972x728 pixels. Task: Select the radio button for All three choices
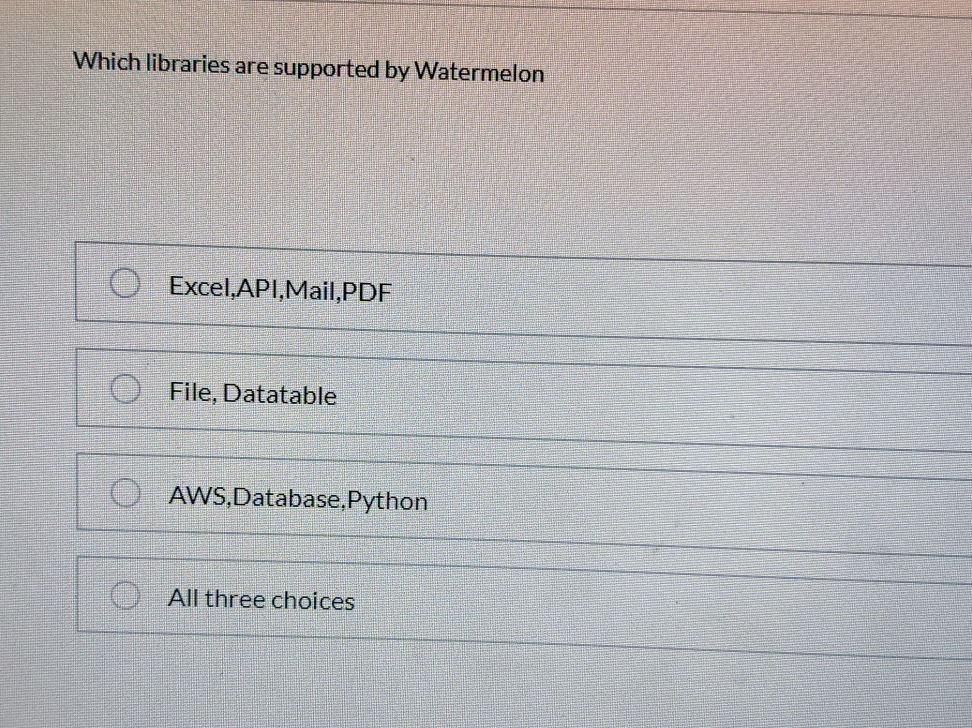tap(124, 594)
